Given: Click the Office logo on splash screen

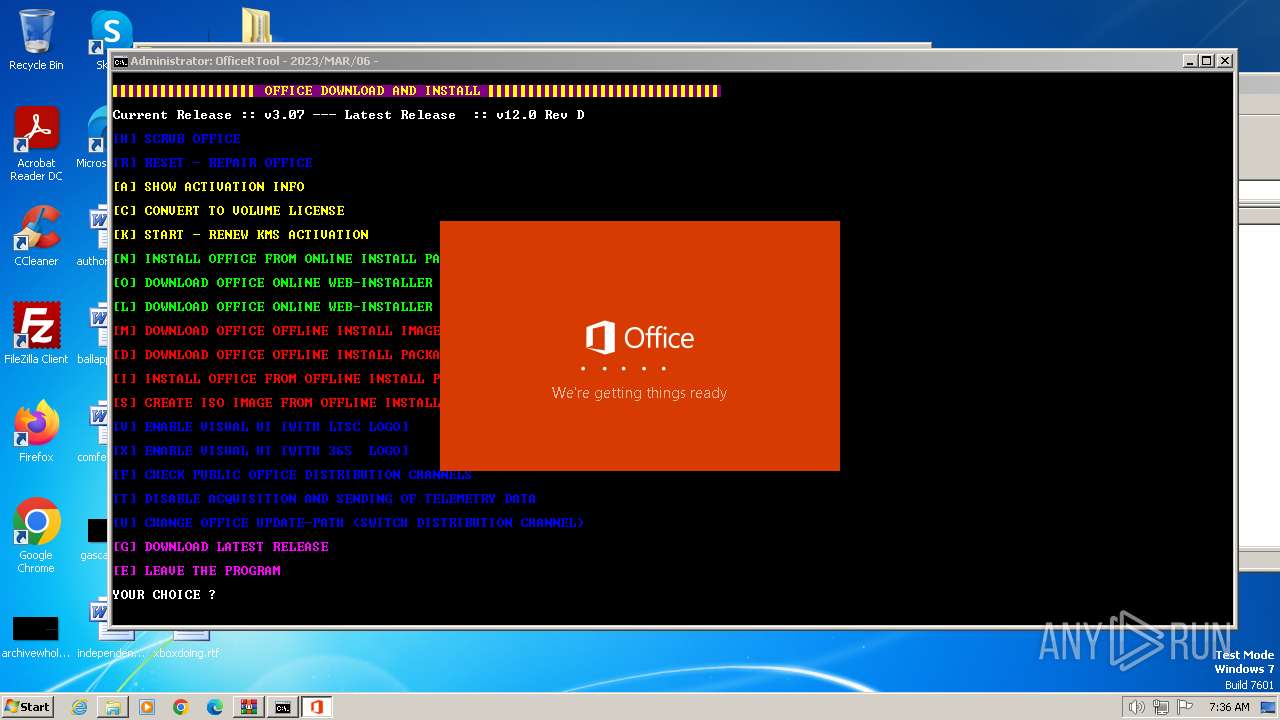Looking at the screenshot, I should 640,338.
